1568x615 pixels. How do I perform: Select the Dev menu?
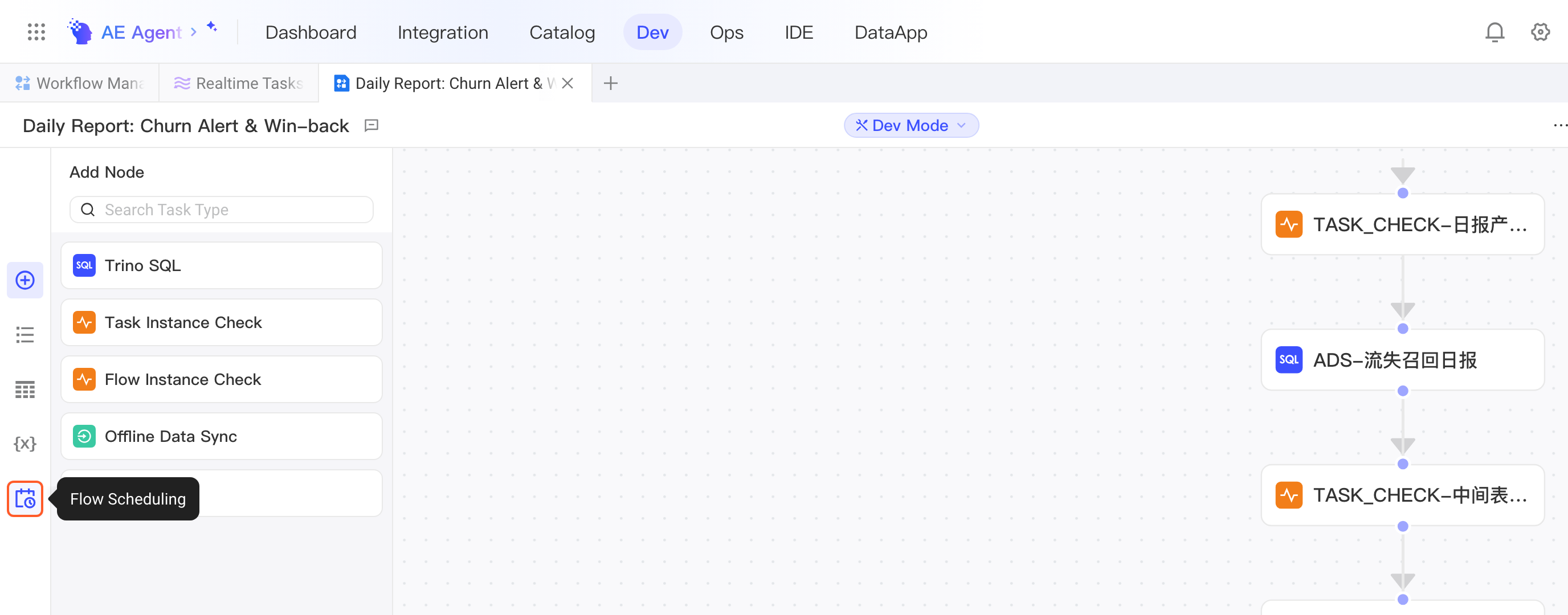652,32
